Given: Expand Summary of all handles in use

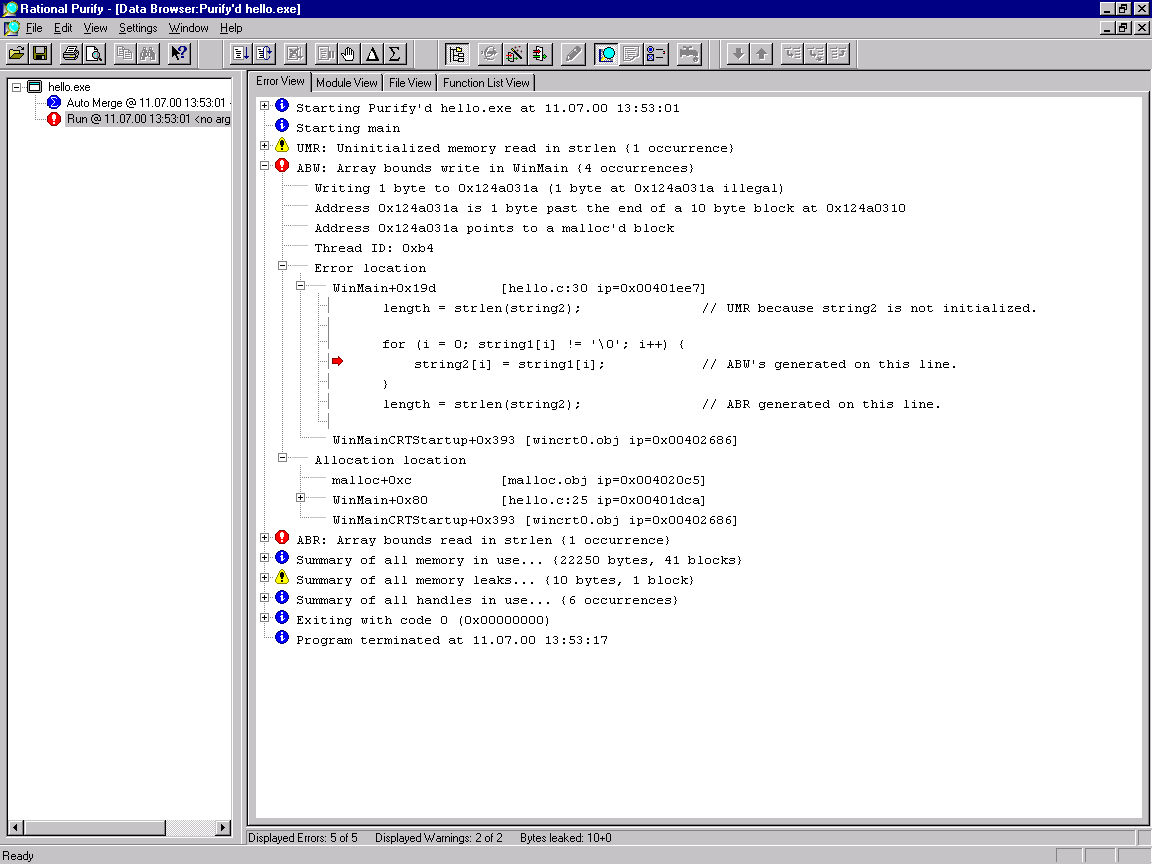Looking at the screenshot, I should (x=264, y=597).
